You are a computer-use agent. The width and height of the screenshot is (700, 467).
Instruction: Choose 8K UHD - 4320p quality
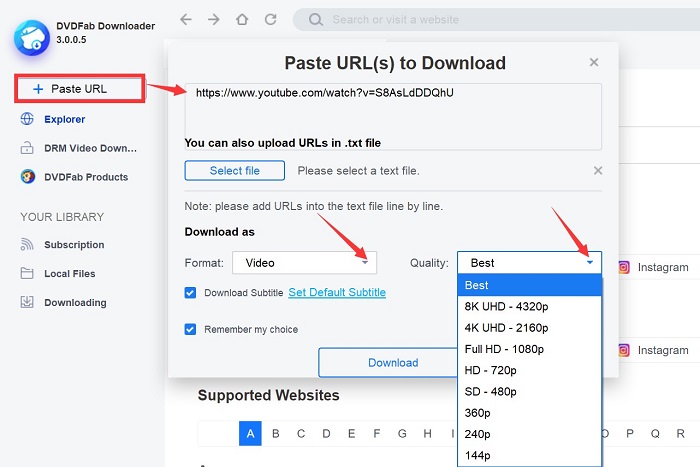[x=529, y=306]
